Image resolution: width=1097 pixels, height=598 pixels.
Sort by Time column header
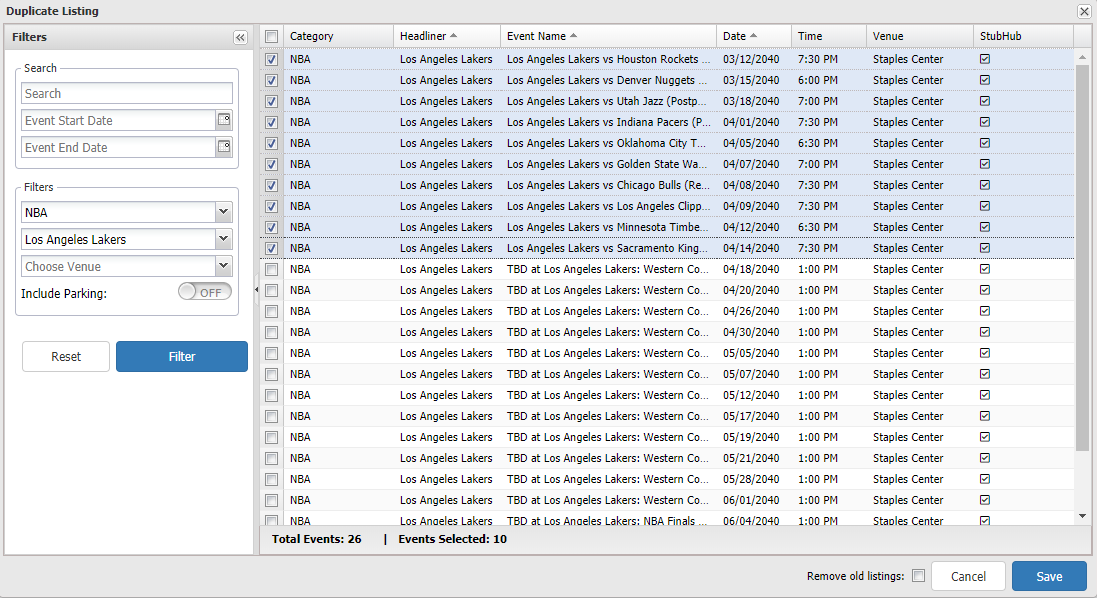click(828, 36)
